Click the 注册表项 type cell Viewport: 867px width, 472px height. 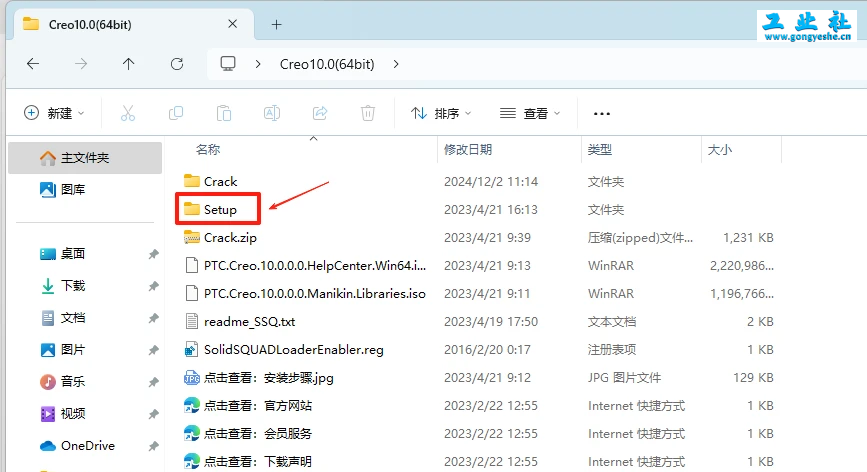coord(612,349)
